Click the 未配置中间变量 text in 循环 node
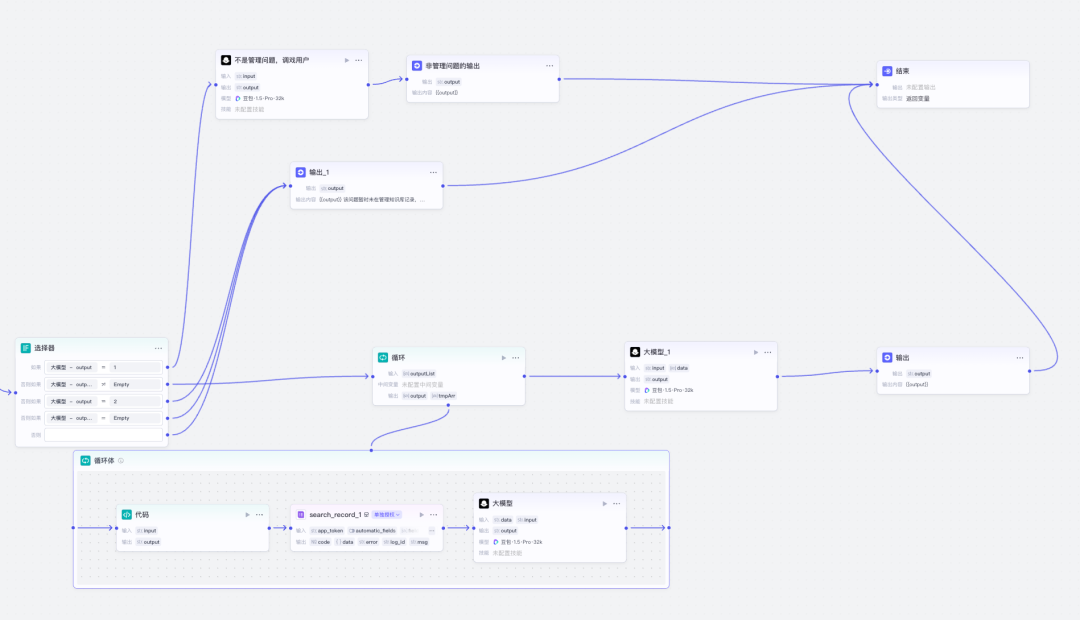The width and height of the screenshot is (1080, 620). (x=423, y=384)
